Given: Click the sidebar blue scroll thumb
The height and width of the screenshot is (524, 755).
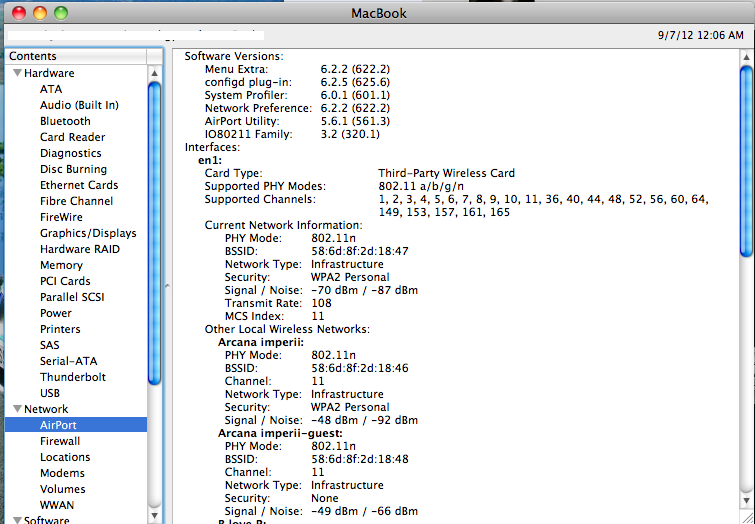Looking at the screenshot, I should 155,234.
